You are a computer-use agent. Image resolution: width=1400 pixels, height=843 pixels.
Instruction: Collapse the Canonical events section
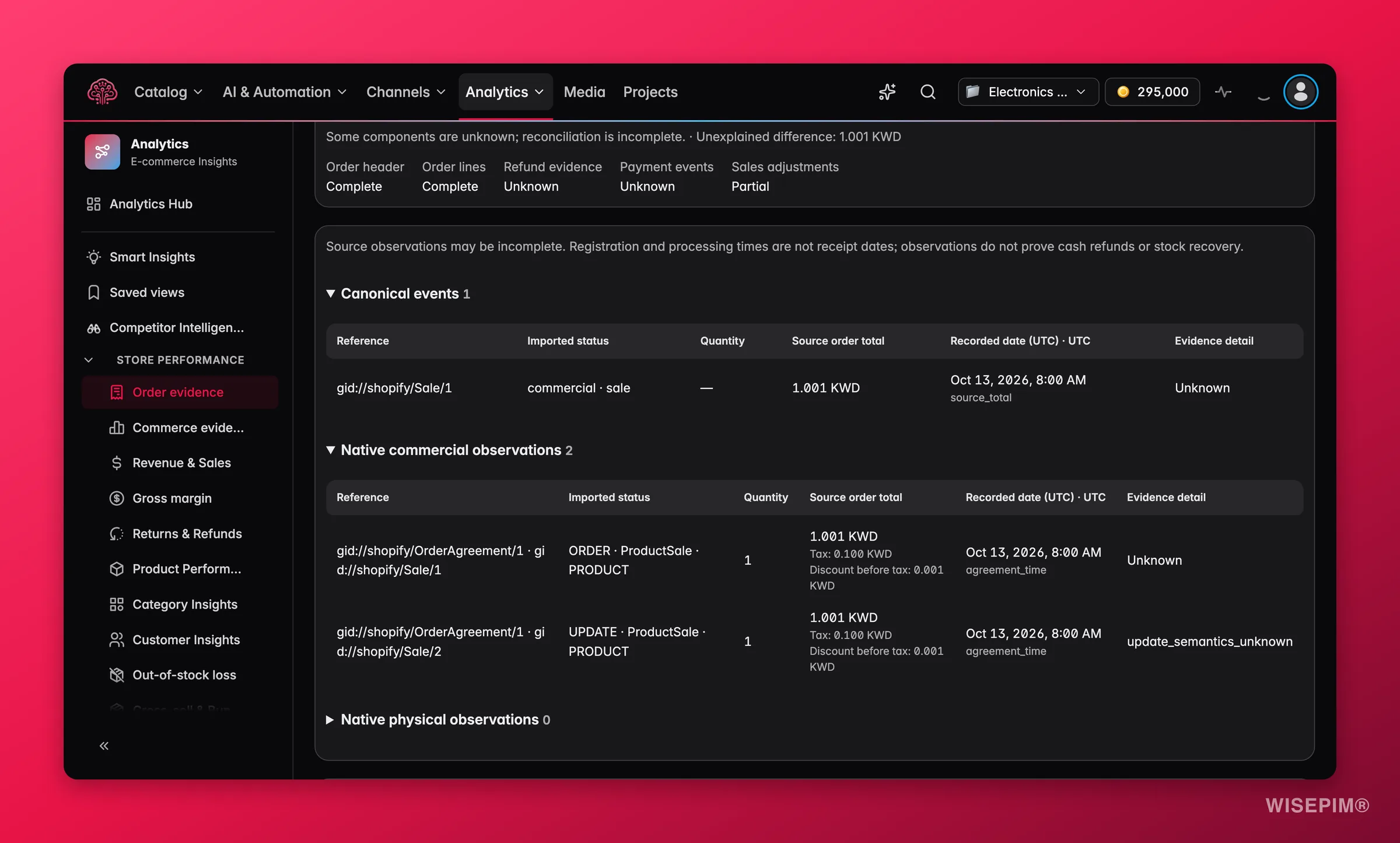coord(331,293)
